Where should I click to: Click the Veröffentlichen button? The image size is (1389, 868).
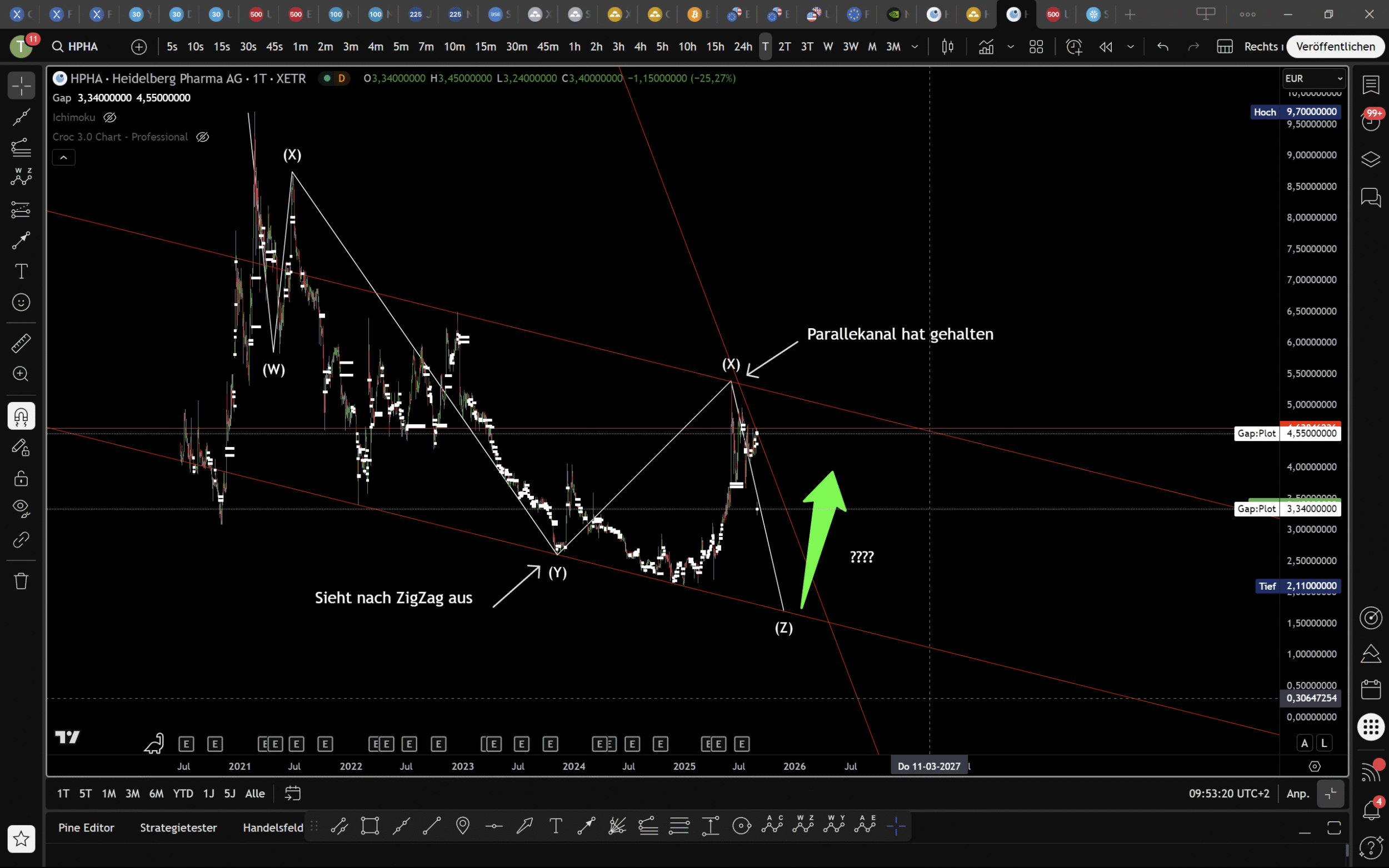click(1335, 47)
